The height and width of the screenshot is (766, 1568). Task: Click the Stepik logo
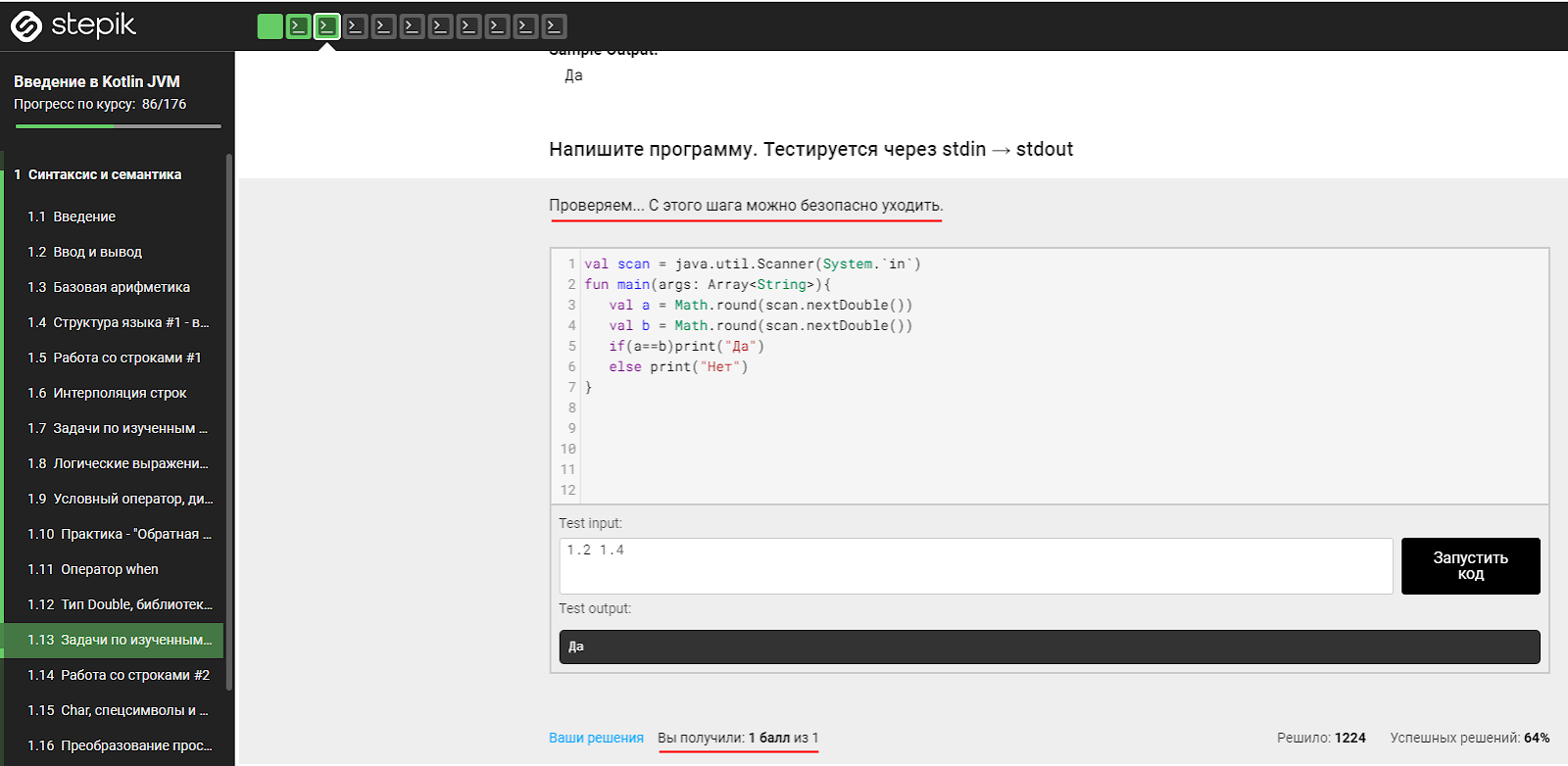coord(73,25)
